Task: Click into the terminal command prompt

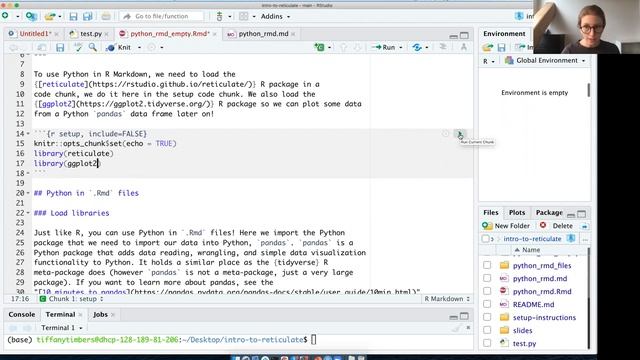Action: click(x=313, y=340)
